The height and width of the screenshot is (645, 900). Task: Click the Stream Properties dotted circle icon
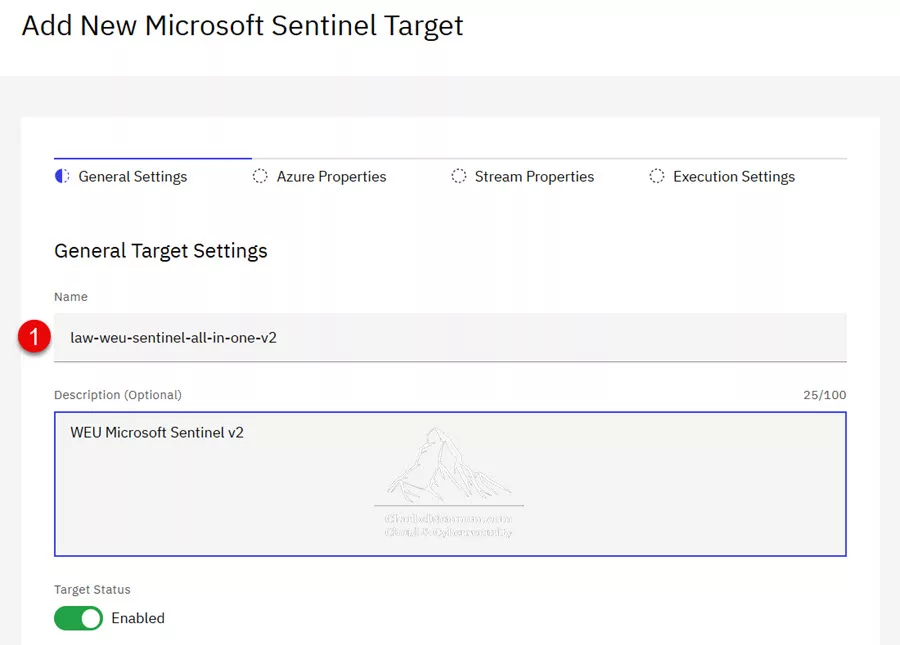click(x=459, y=176)
